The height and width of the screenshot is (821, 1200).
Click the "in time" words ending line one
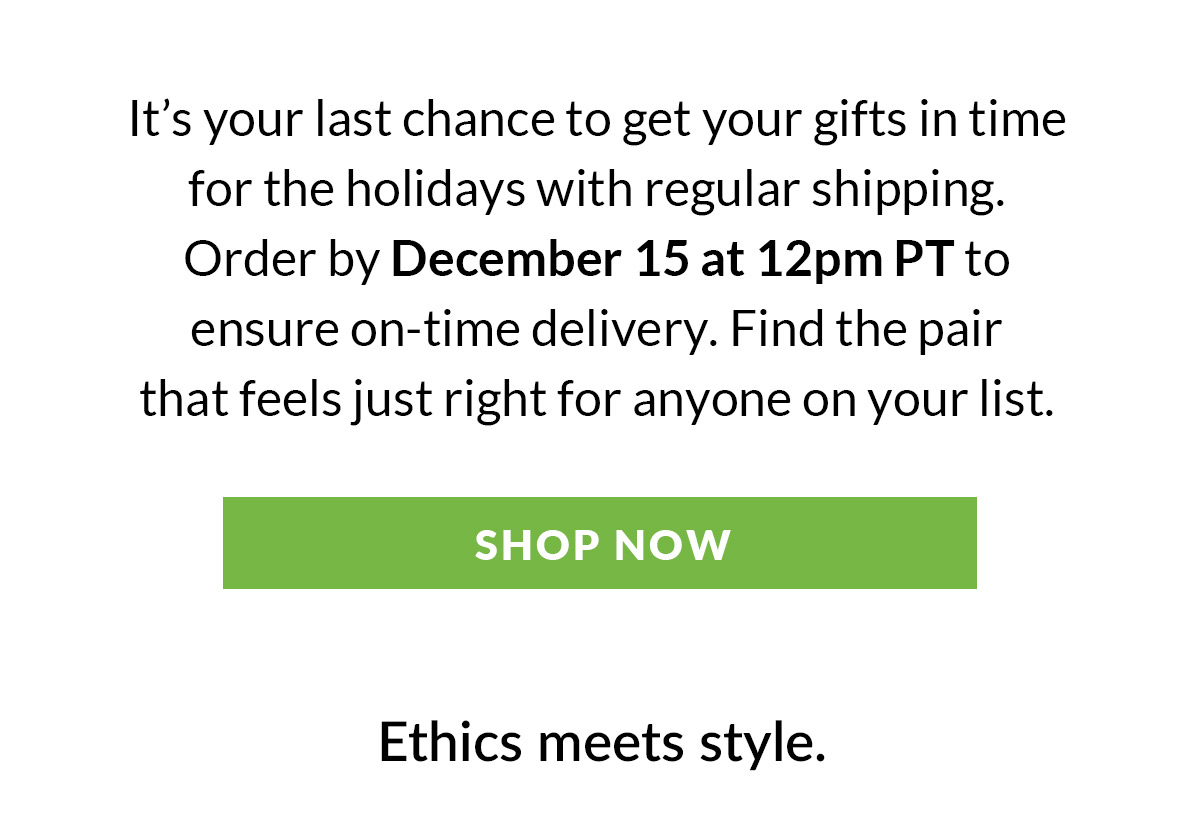[1022, 121]
